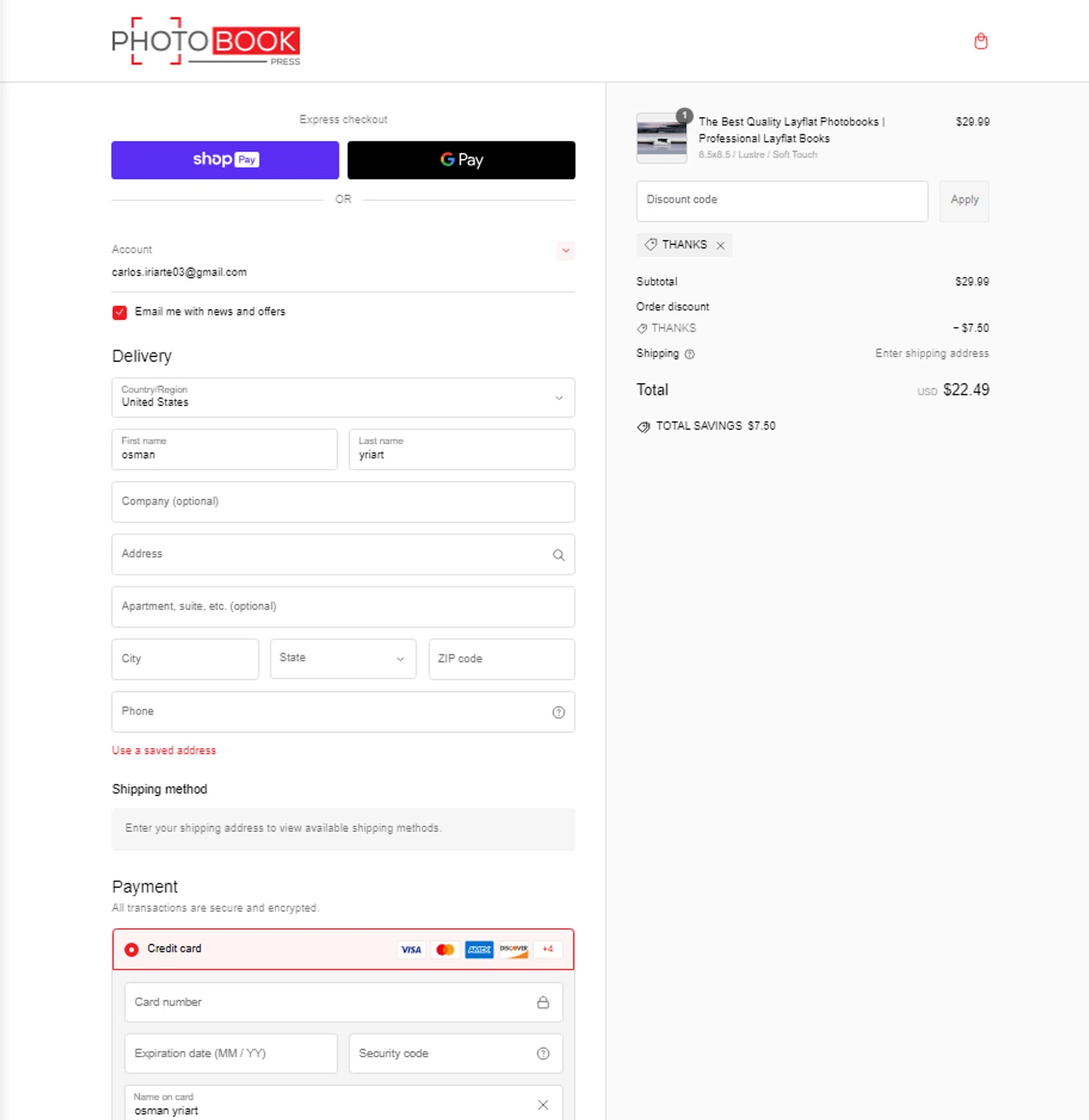The image size is (1089, 1120).
Task: Search address with magnifier icon
Action: [558, 555]
